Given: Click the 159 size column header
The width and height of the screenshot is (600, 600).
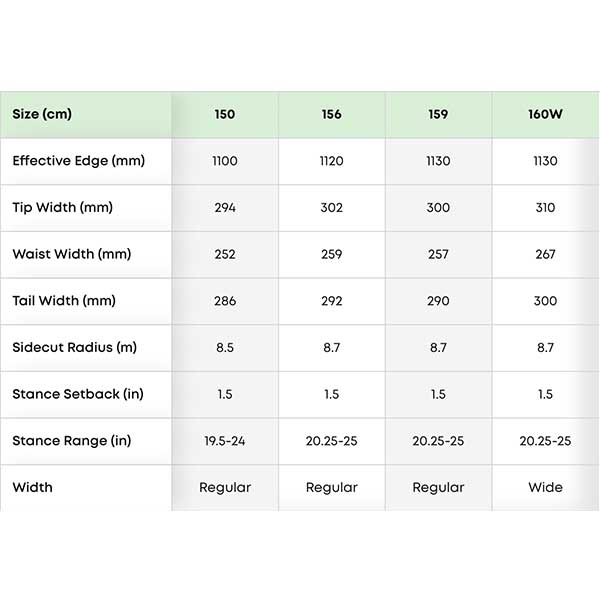Looking at the screenshot, I should coord(438,114).
